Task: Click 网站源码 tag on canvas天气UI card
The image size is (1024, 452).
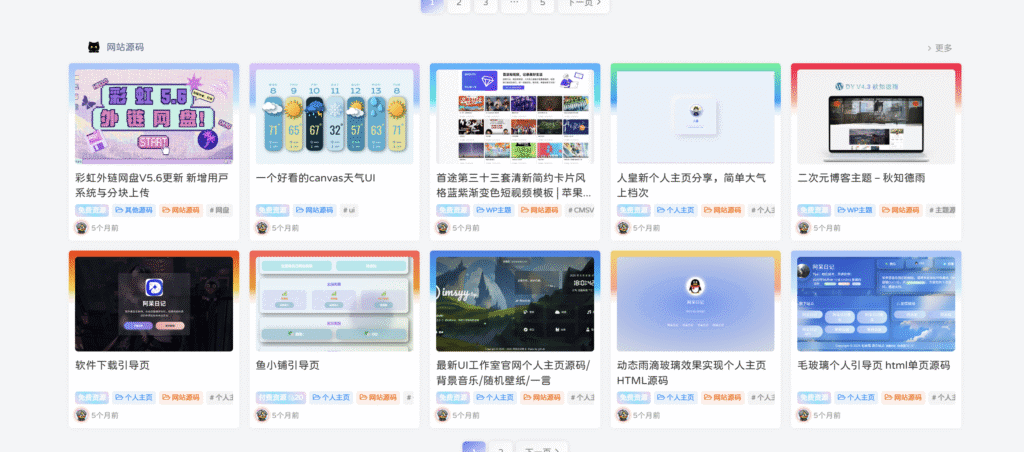Action: (x=314, y=210)
